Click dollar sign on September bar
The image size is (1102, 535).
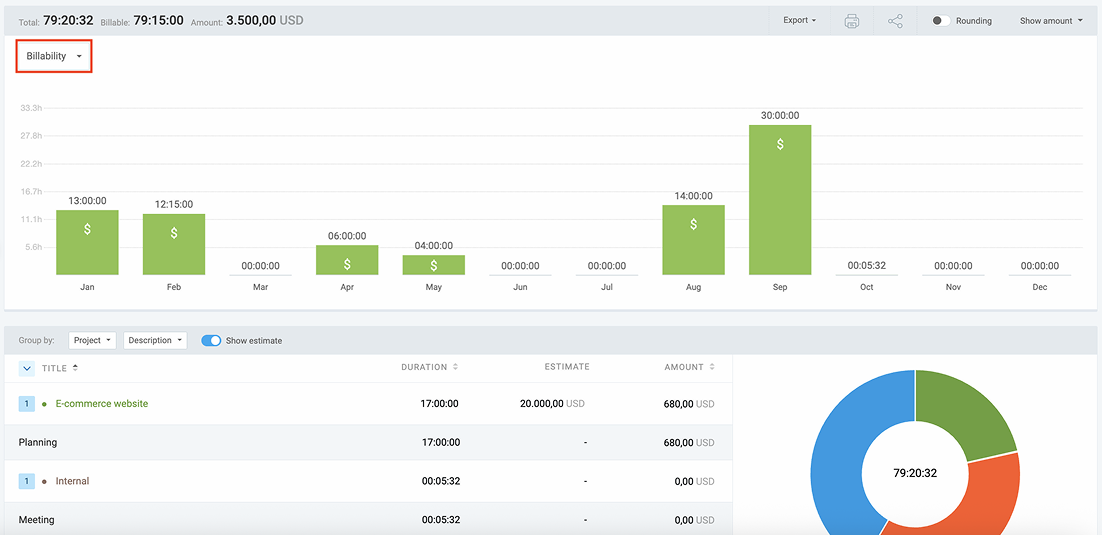pos(780,144)
